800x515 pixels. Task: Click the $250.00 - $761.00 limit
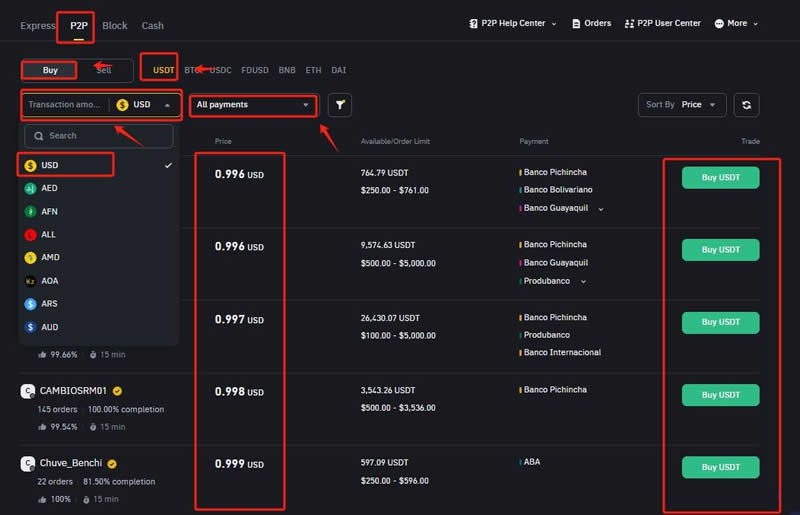(x=394, y=190)
